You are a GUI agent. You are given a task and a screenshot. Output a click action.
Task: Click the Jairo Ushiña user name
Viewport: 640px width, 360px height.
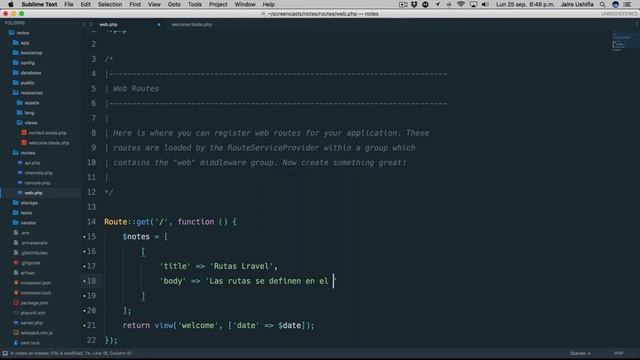pos(577,4)
